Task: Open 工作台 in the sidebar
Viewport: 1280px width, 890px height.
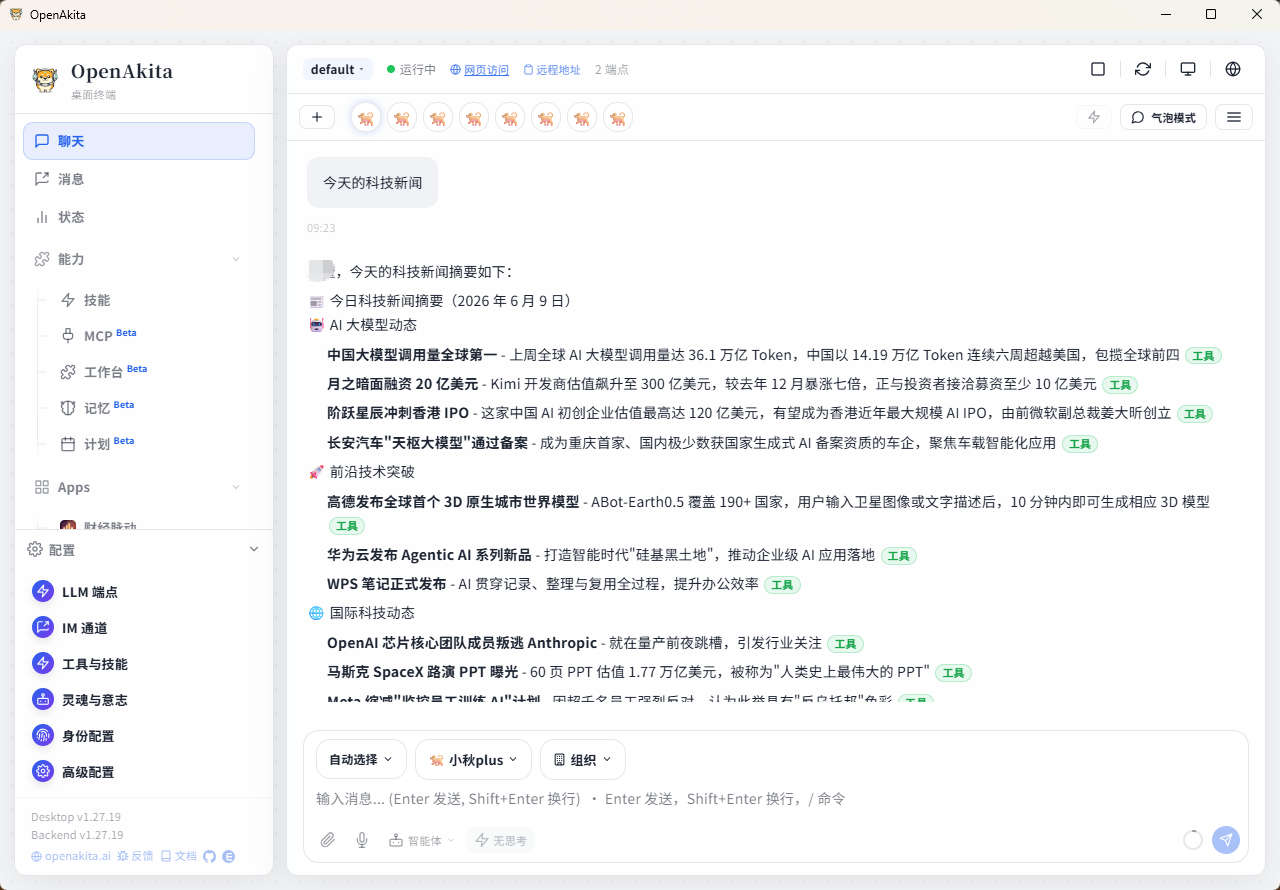Action: coord(152,372)
